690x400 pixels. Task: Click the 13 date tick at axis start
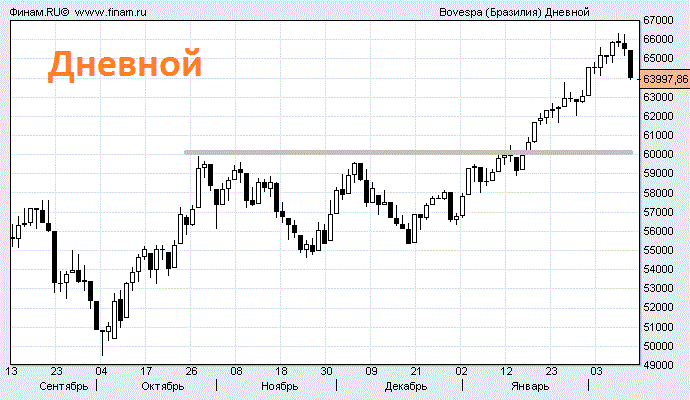[x=12, y=372]
